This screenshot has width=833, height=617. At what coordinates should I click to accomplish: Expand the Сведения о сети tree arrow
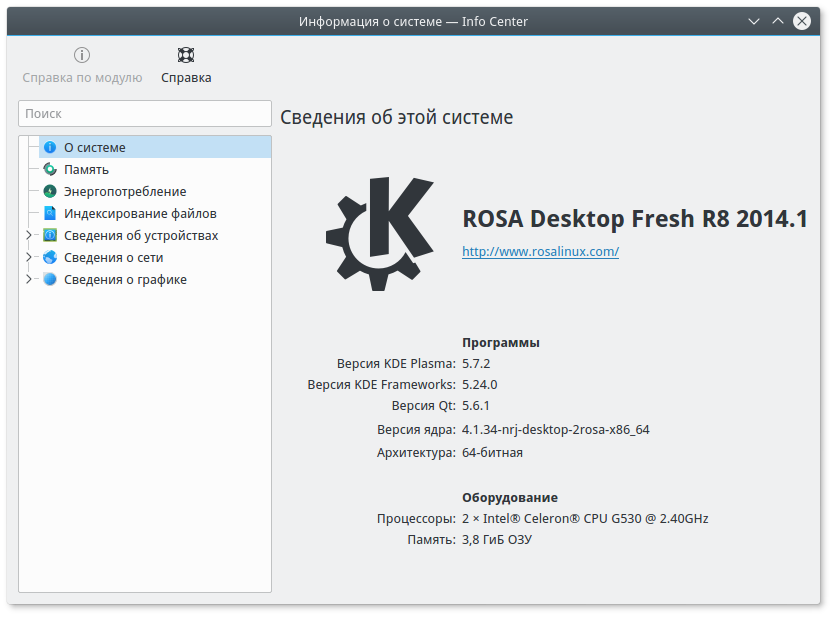tap(29, 258)
